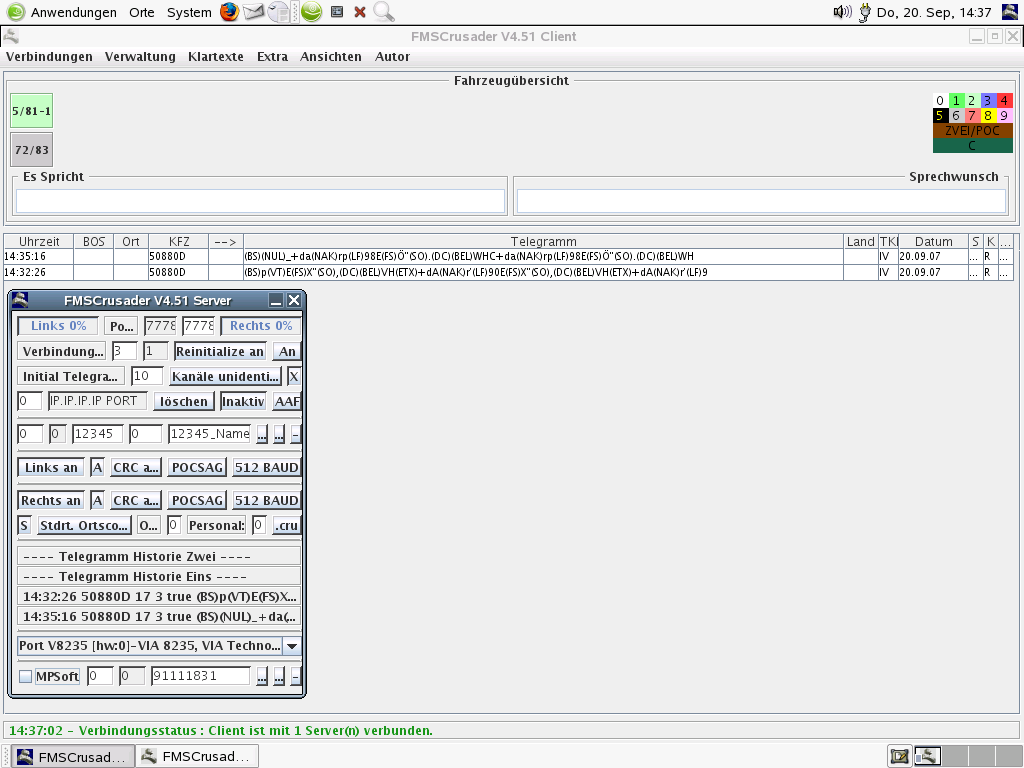Click the Reinitialize an button
Screen dimensions: 1024x768
click(220, 351)
